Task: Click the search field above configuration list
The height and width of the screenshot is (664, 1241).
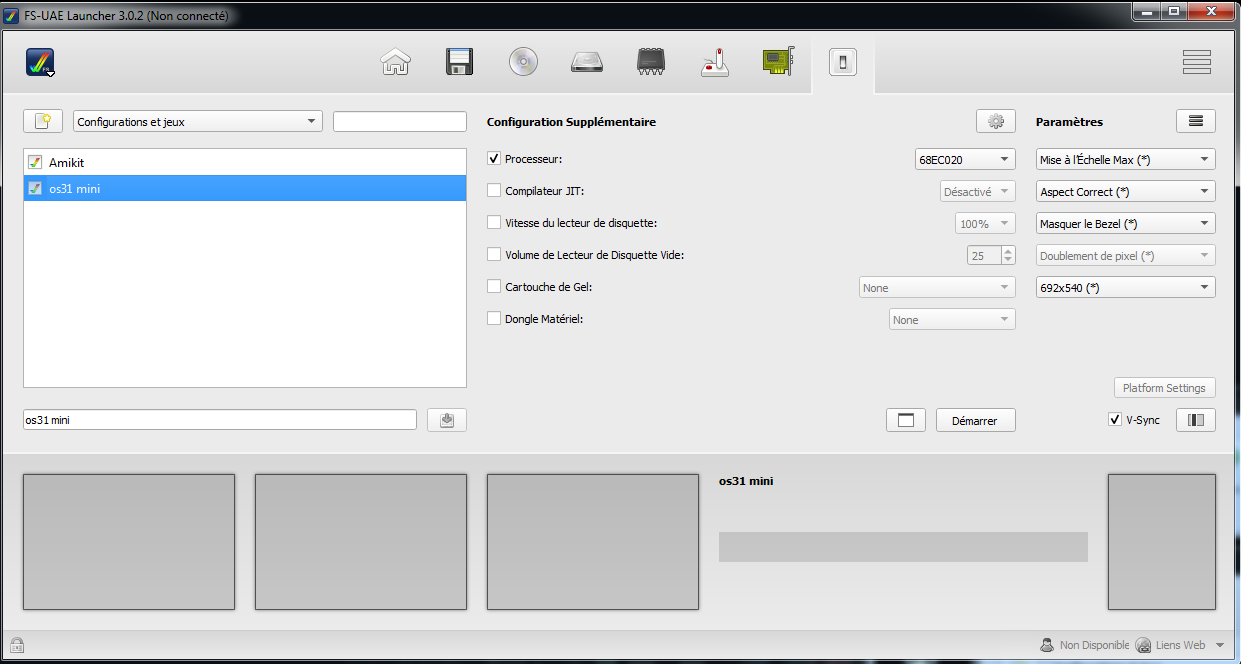Action: tap(400, 122)
